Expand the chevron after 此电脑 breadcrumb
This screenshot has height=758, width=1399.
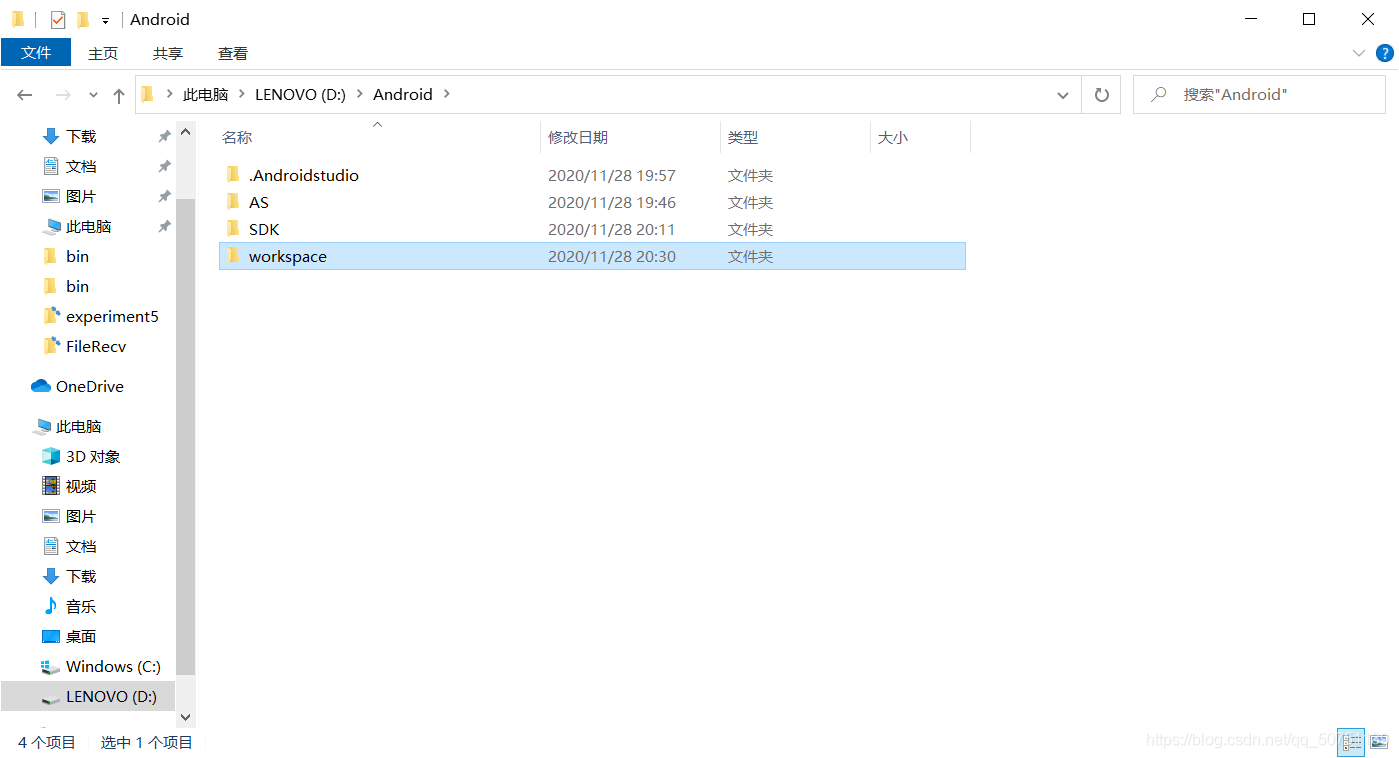point(242,94)
